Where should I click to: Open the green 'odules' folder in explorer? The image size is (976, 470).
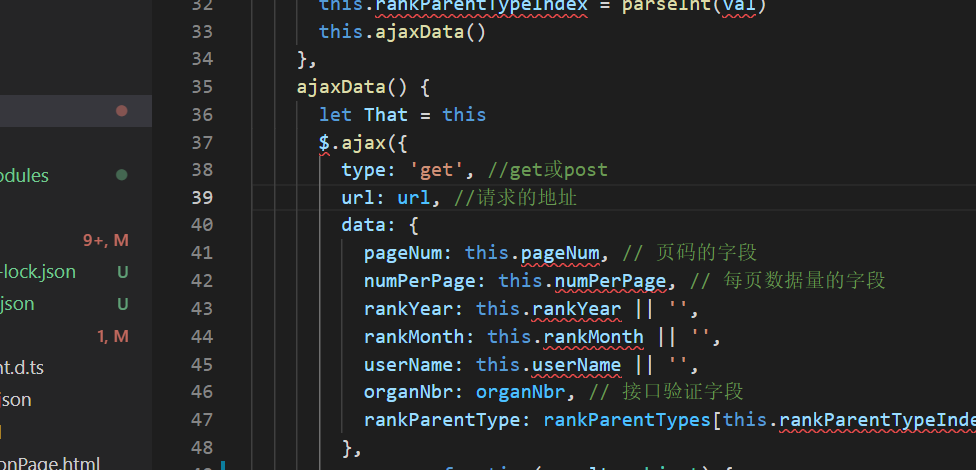tap(24, 176)
